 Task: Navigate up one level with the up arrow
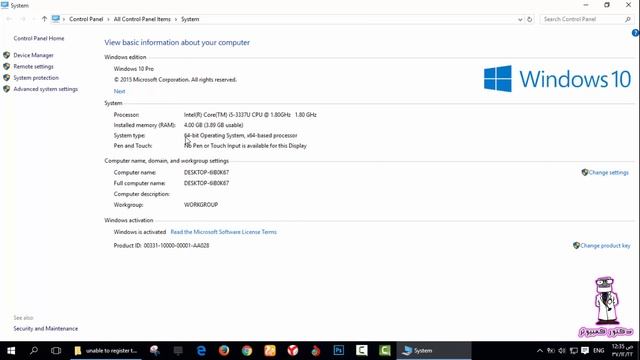tap(44, 19)
